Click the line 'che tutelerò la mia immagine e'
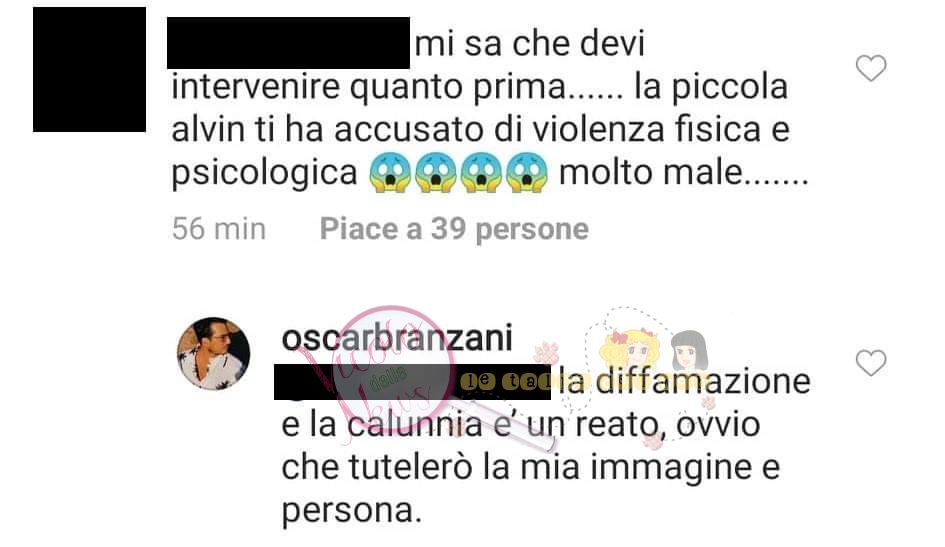945x547 pixels. (531, 467)
